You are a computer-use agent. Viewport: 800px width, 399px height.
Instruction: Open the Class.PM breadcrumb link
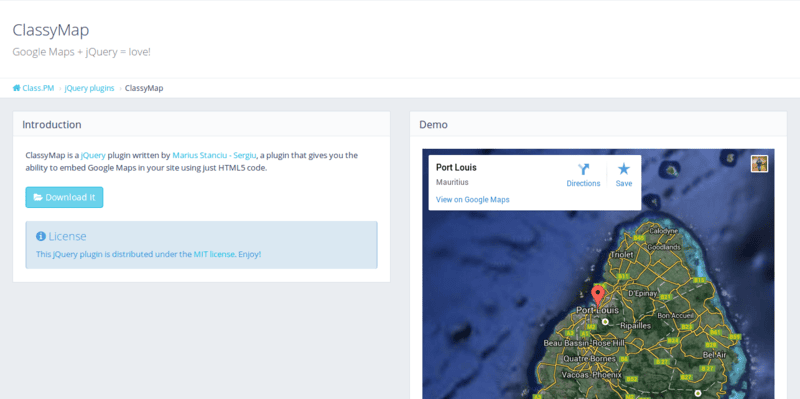point(38,88)
